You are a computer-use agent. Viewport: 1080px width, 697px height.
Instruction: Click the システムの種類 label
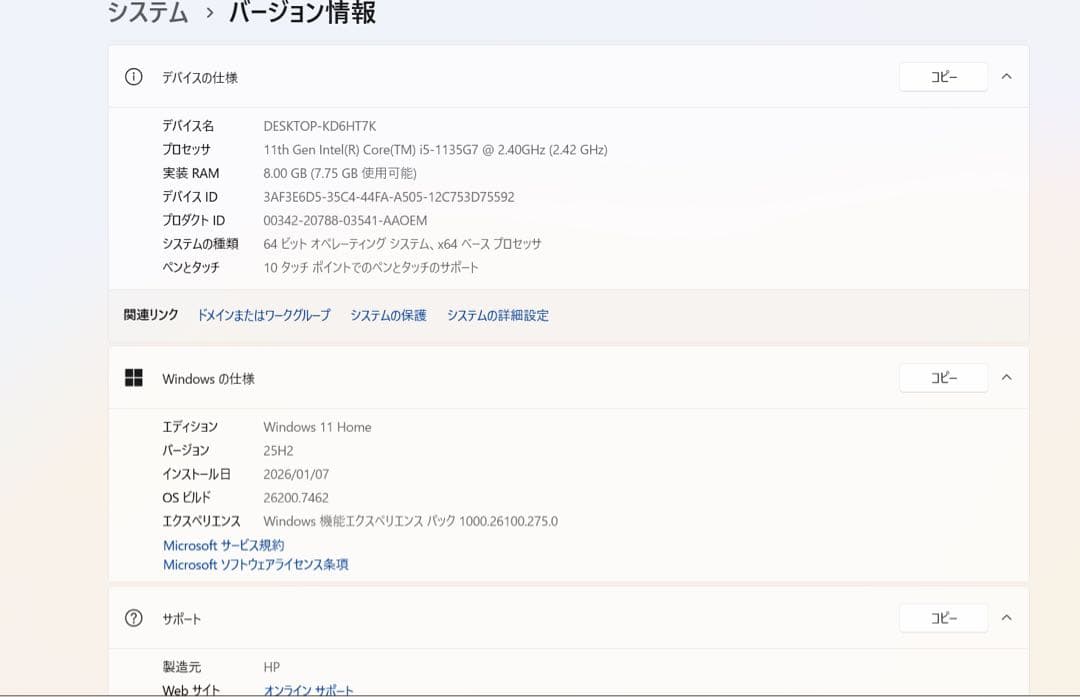pos(200,243)
